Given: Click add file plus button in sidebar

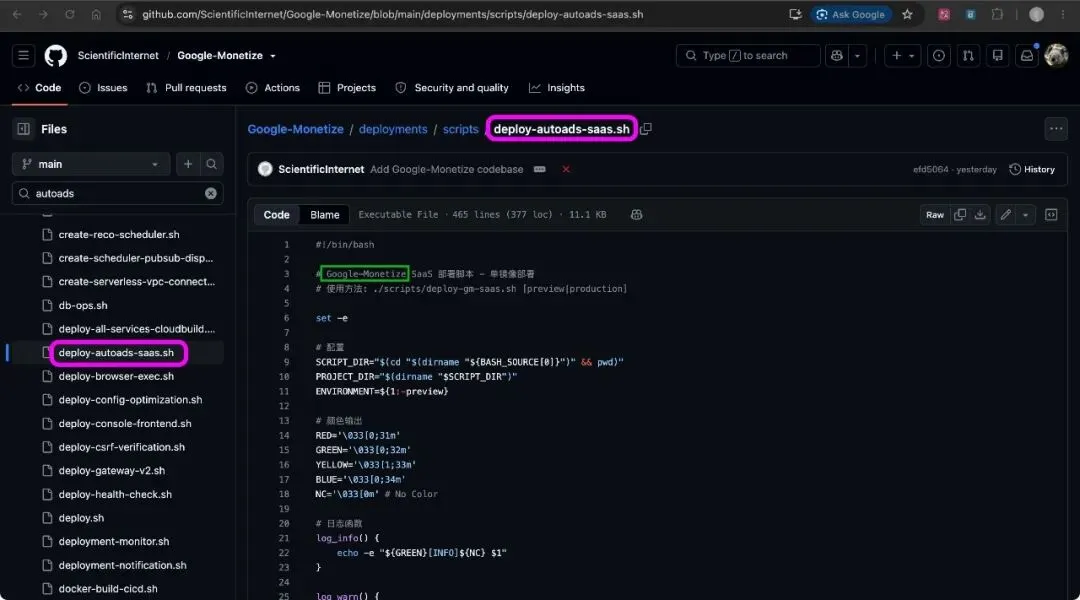Looking at the screenshot, I should click(187, 164).
